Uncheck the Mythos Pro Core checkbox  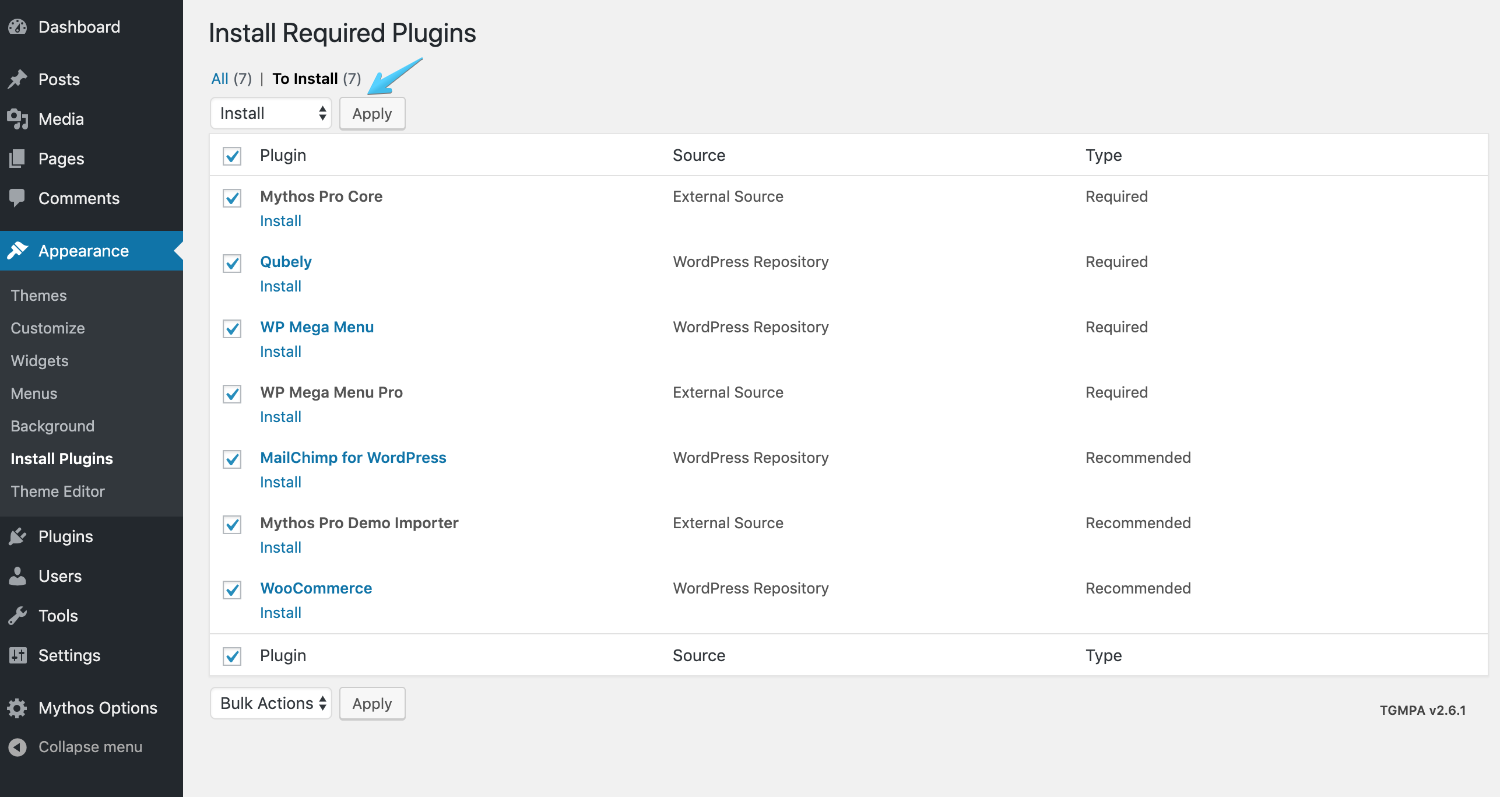[232, 198]
